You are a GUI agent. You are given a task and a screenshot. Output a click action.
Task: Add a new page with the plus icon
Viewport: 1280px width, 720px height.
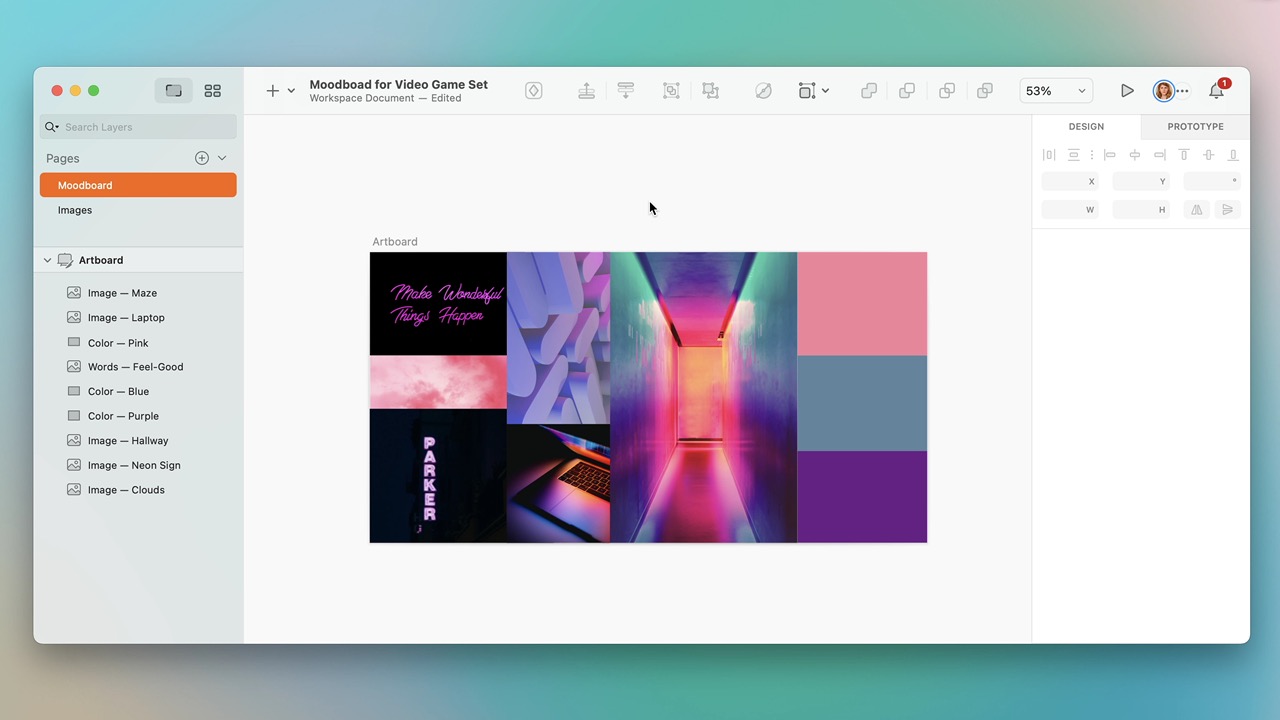202,158
